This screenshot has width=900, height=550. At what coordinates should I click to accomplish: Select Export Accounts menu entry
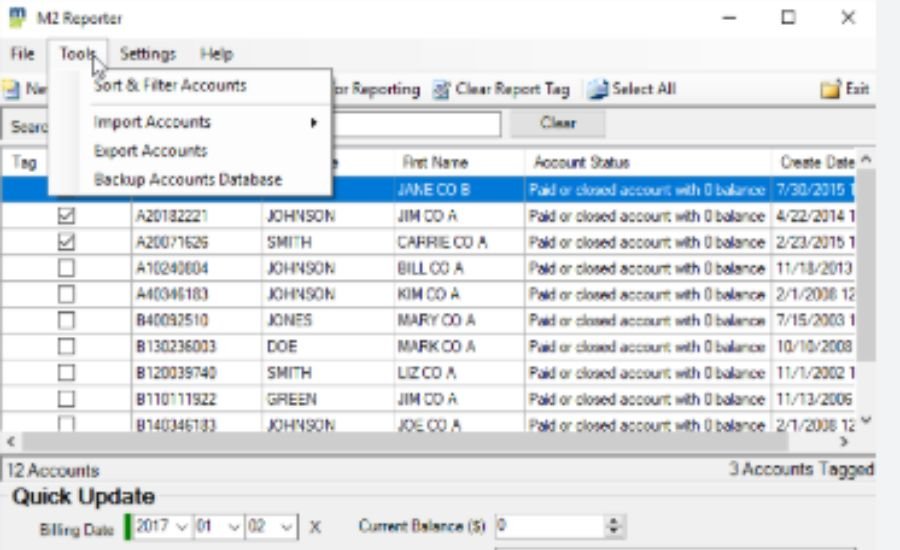pos(150,151)
